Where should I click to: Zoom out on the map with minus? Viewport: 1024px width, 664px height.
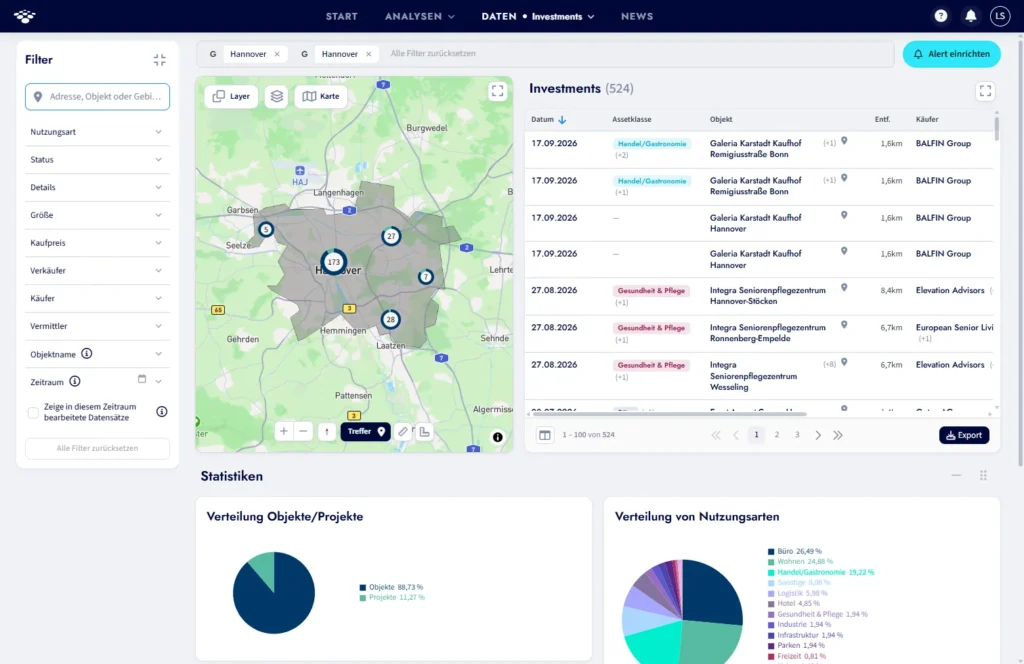(x=303, y=432)
